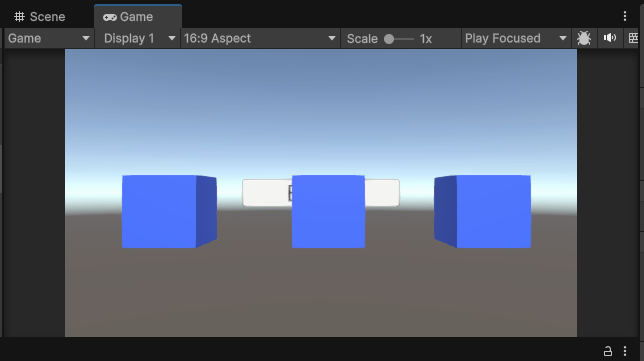The height and width of the screenshot is (361, 644).
Task: Open the 16:9 Aspect dropdown
Action: (260, 38)
